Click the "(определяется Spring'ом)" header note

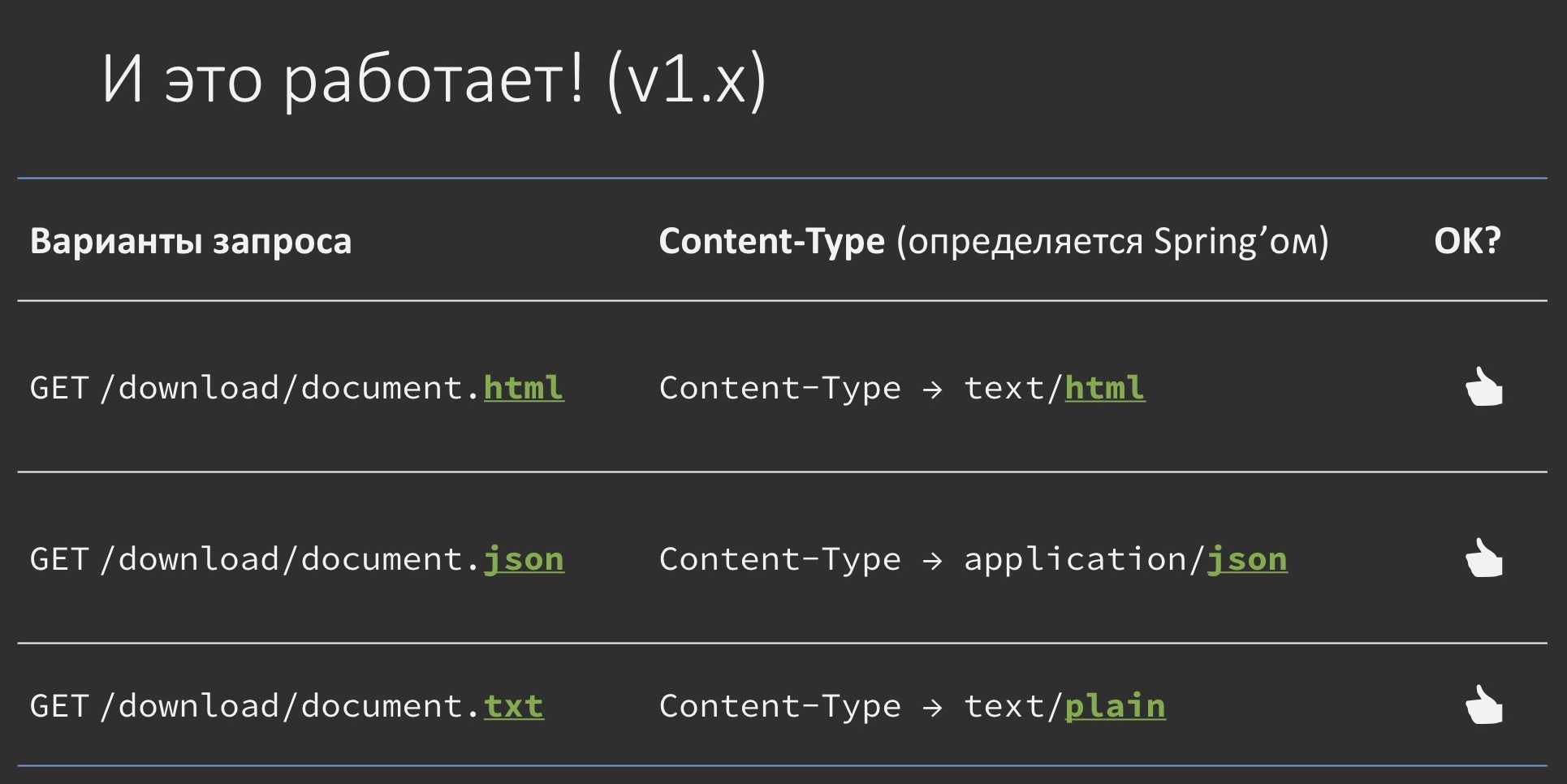1112,241
